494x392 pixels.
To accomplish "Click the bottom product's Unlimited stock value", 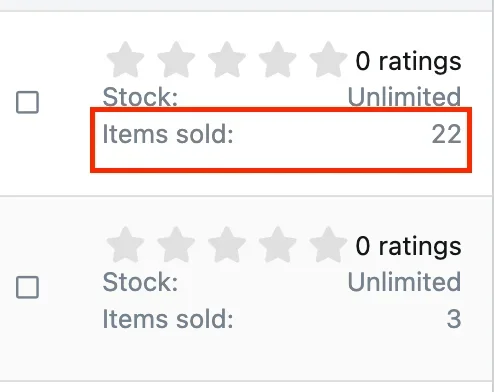I will [404, 282].
